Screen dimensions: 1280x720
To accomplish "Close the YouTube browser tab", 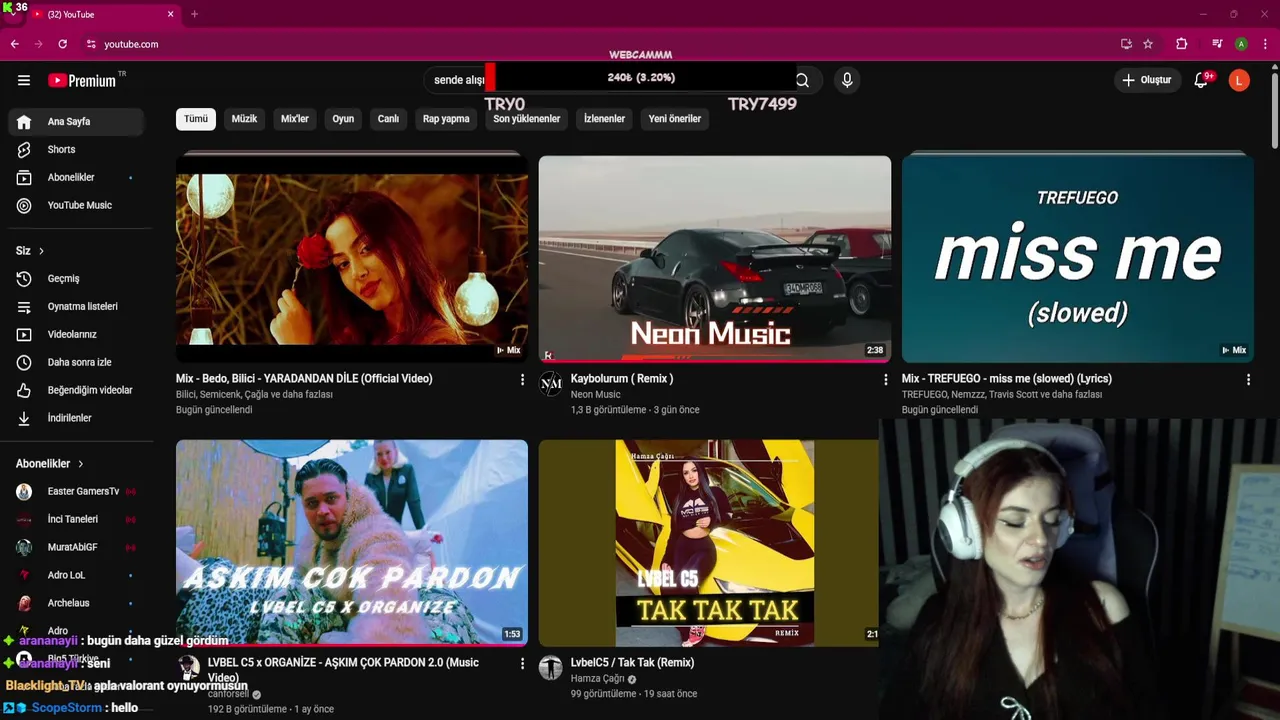I will tap(170, 14).
